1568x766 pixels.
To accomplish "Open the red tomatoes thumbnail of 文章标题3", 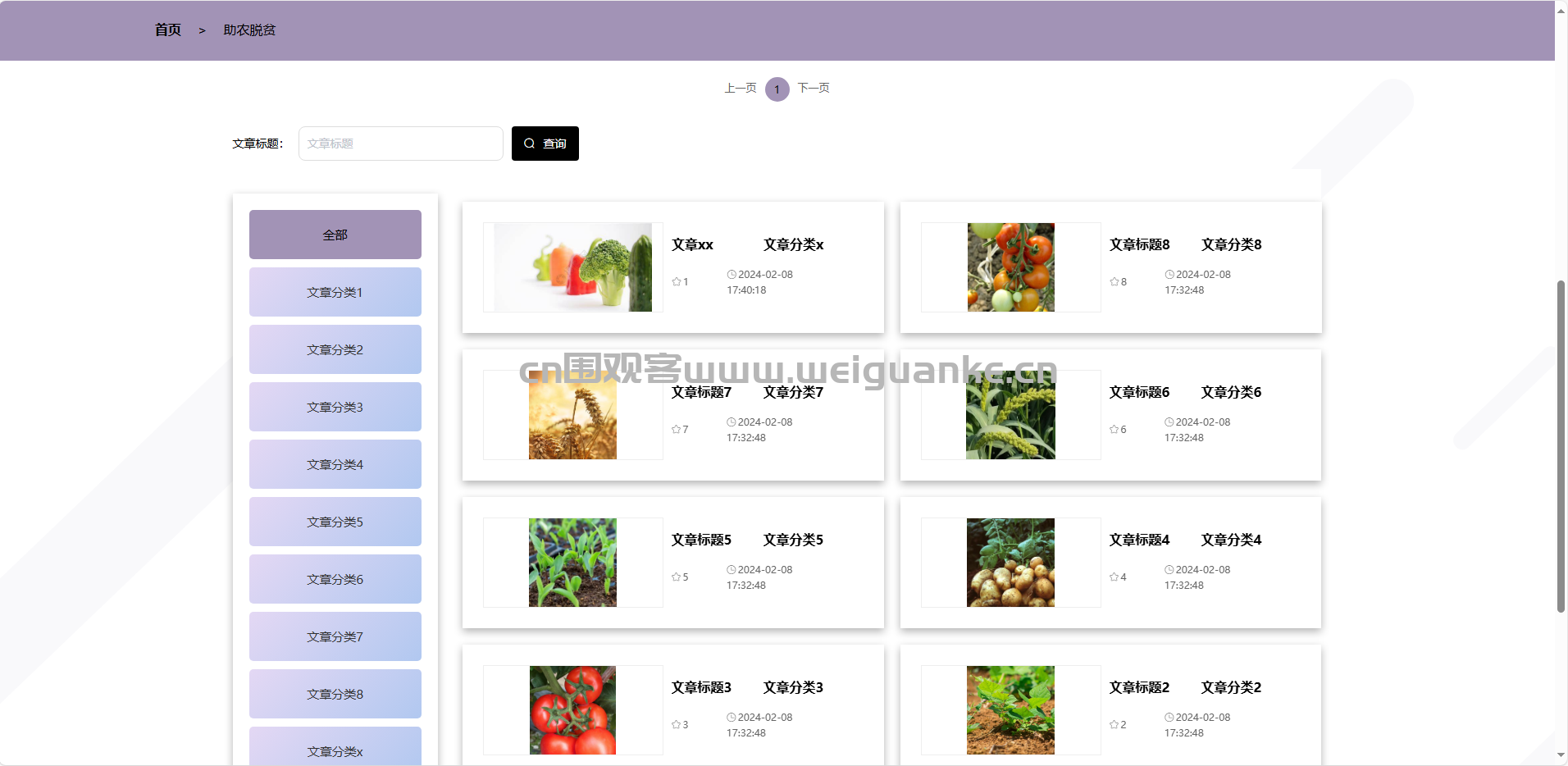I will tap(572, 710).
